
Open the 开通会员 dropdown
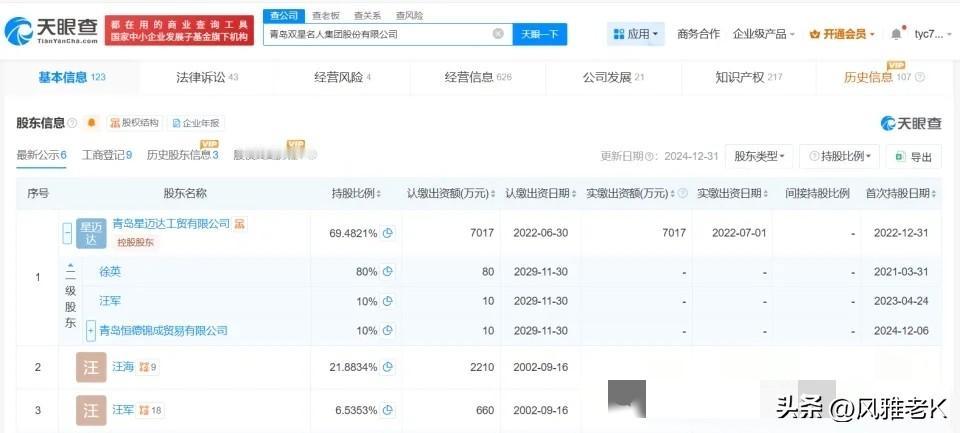[x=842, y=34]
